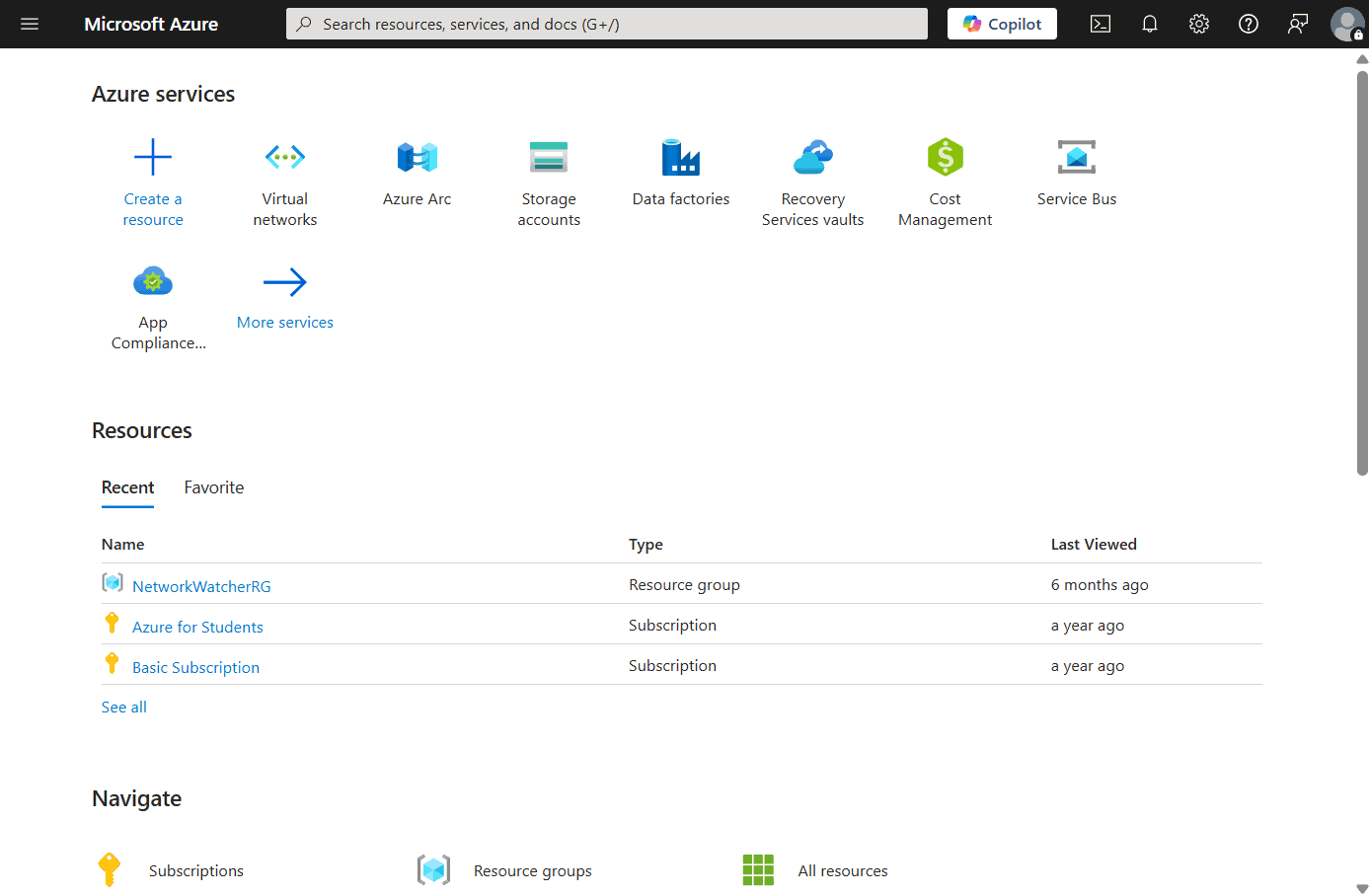Image resolution: width=1369 pixels, height=896 pixels.
Task: Click the Type column header
Action: click(646, 544)
